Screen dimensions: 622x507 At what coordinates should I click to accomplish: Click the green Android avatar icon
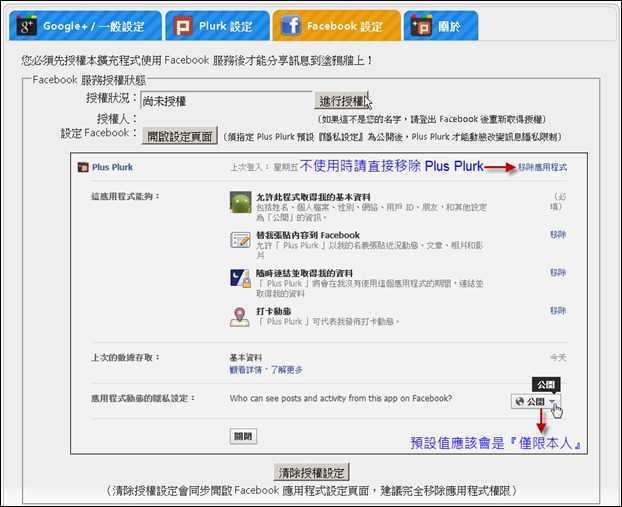point(240,202)
